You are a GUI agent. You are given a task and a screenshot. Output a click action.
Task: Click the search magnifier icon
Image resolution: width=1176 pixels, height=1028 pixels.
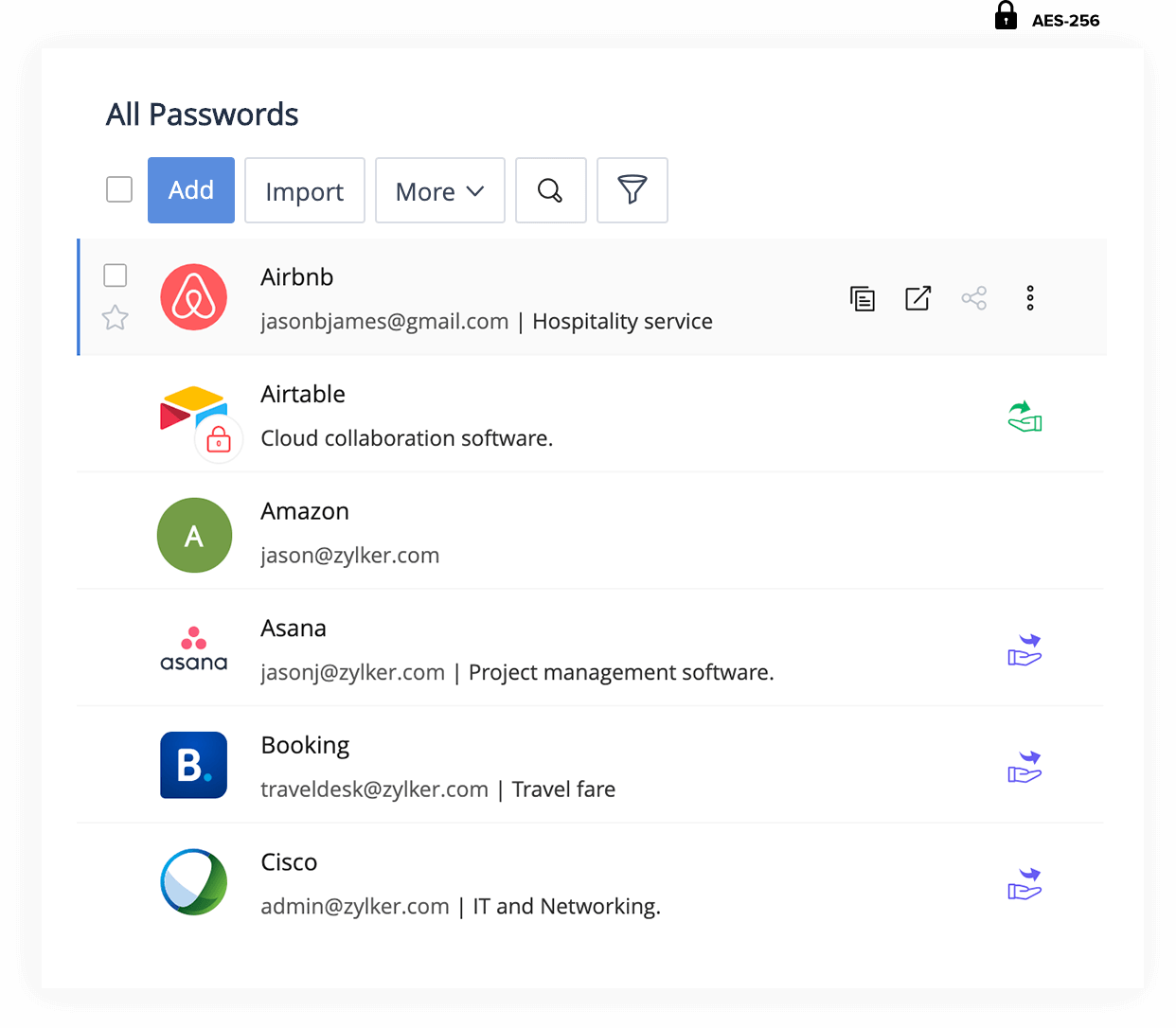coord(550,190)
